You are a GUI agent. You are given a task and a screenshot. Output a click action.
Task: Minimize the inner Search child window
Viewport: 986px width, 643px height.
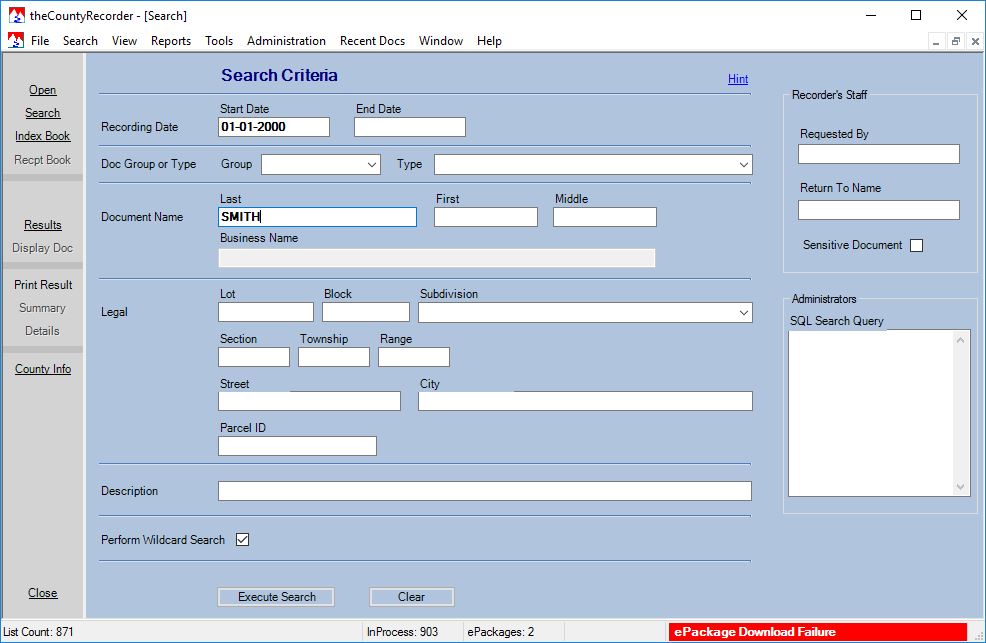pyautogui.click(x=937, y=41)
